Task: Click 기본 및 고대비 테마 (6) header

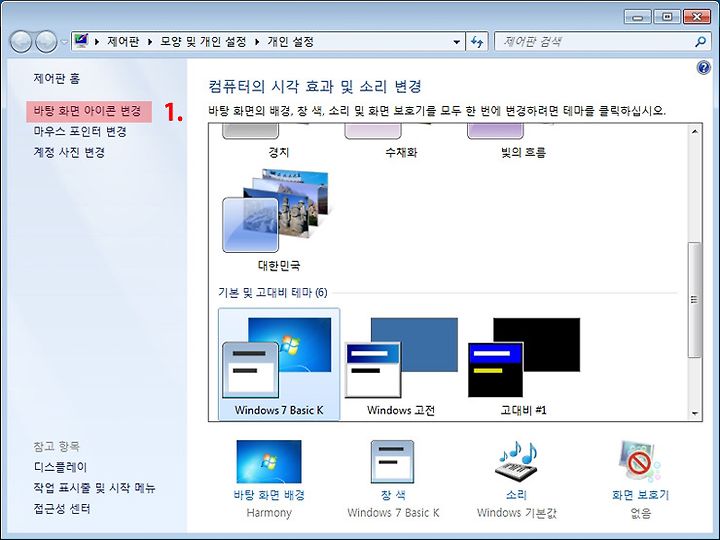Action: click(x=273, y=292)
